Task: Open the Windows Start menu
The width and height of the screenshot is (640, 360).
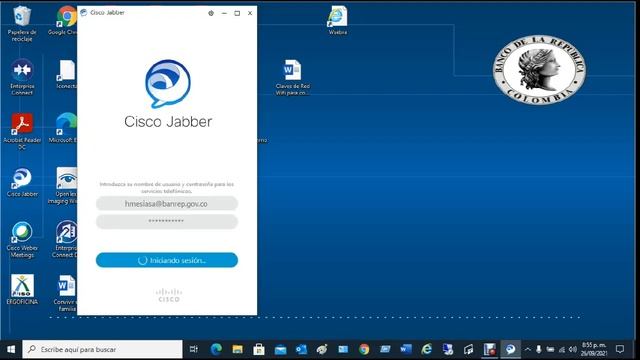Action: pos(11,349)
